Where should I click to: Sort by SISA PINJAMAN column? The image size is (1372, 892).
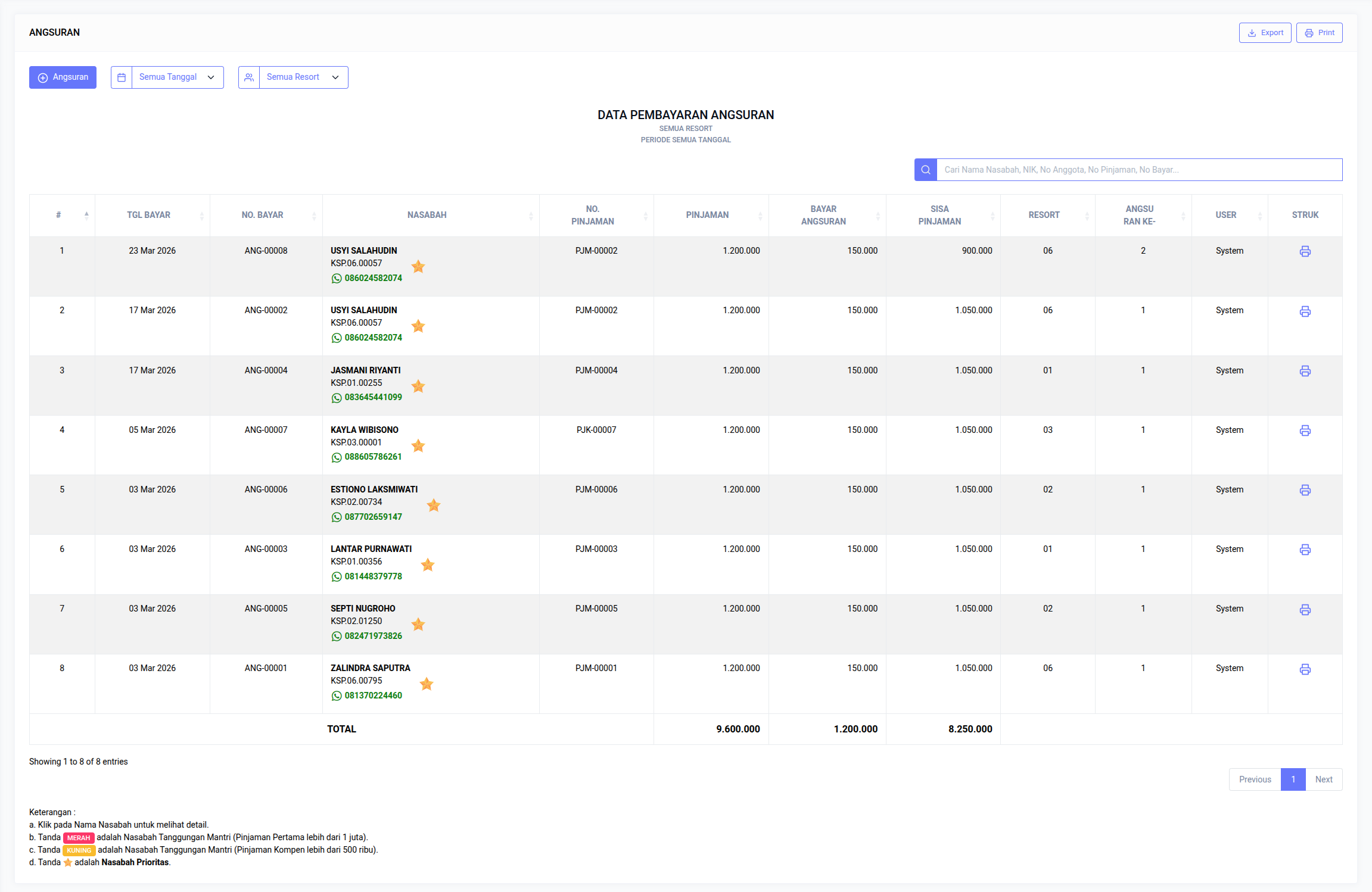point(939,215)
